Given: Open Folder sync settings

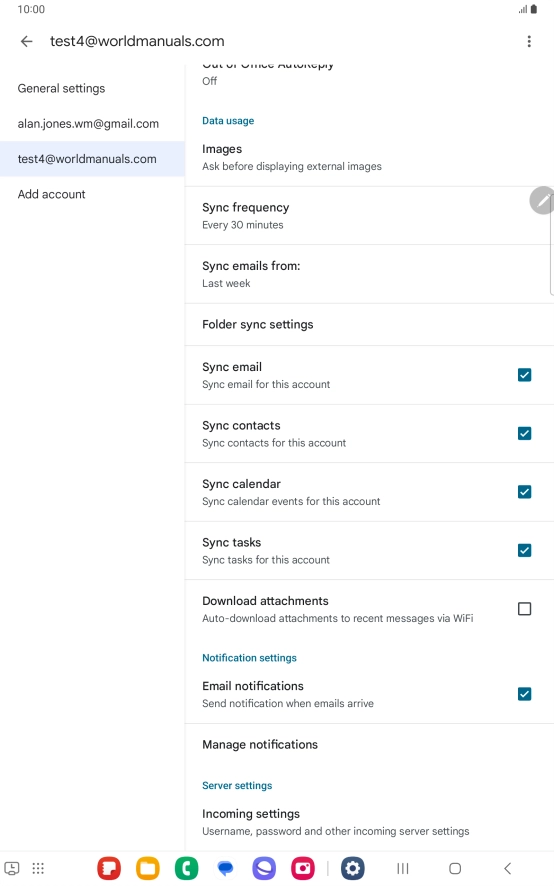Looking at the screenshot, I should 369,325.
